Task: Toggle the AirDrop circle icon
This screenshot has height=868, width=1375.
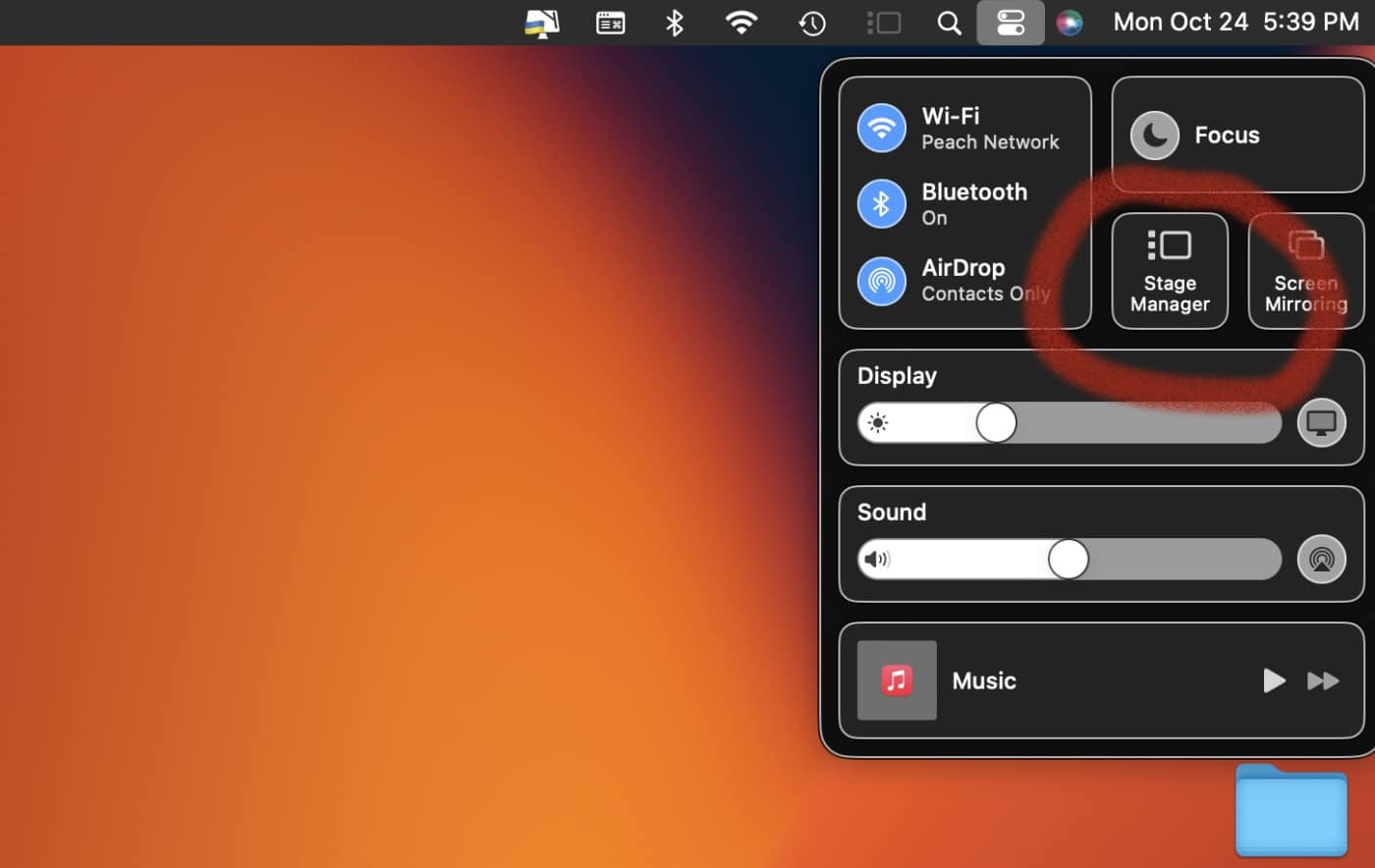Action: coord(881,281)
